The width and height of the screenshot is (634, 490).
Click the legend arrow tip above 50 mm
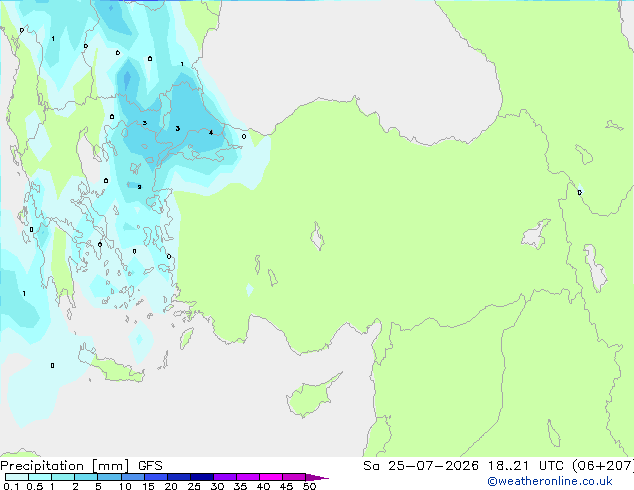pos(317,477)
